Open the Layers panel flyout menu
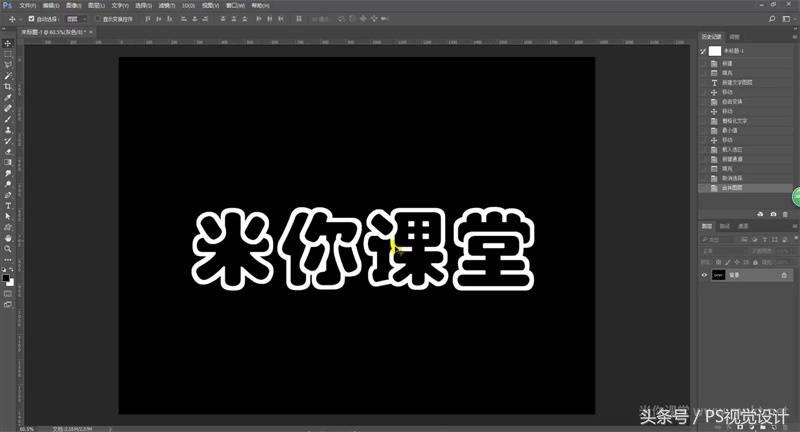The width and height of the screenshot is (800, 432). point(794,226)
